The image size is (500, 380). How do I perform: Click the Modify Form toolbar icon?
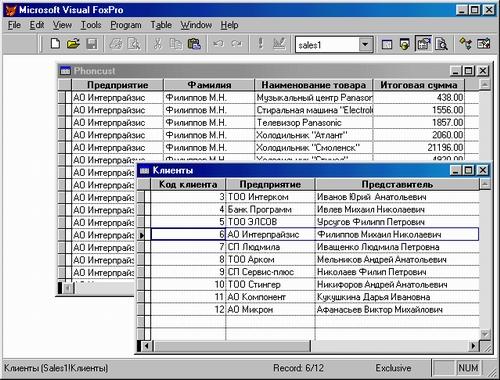coord(279,44)
